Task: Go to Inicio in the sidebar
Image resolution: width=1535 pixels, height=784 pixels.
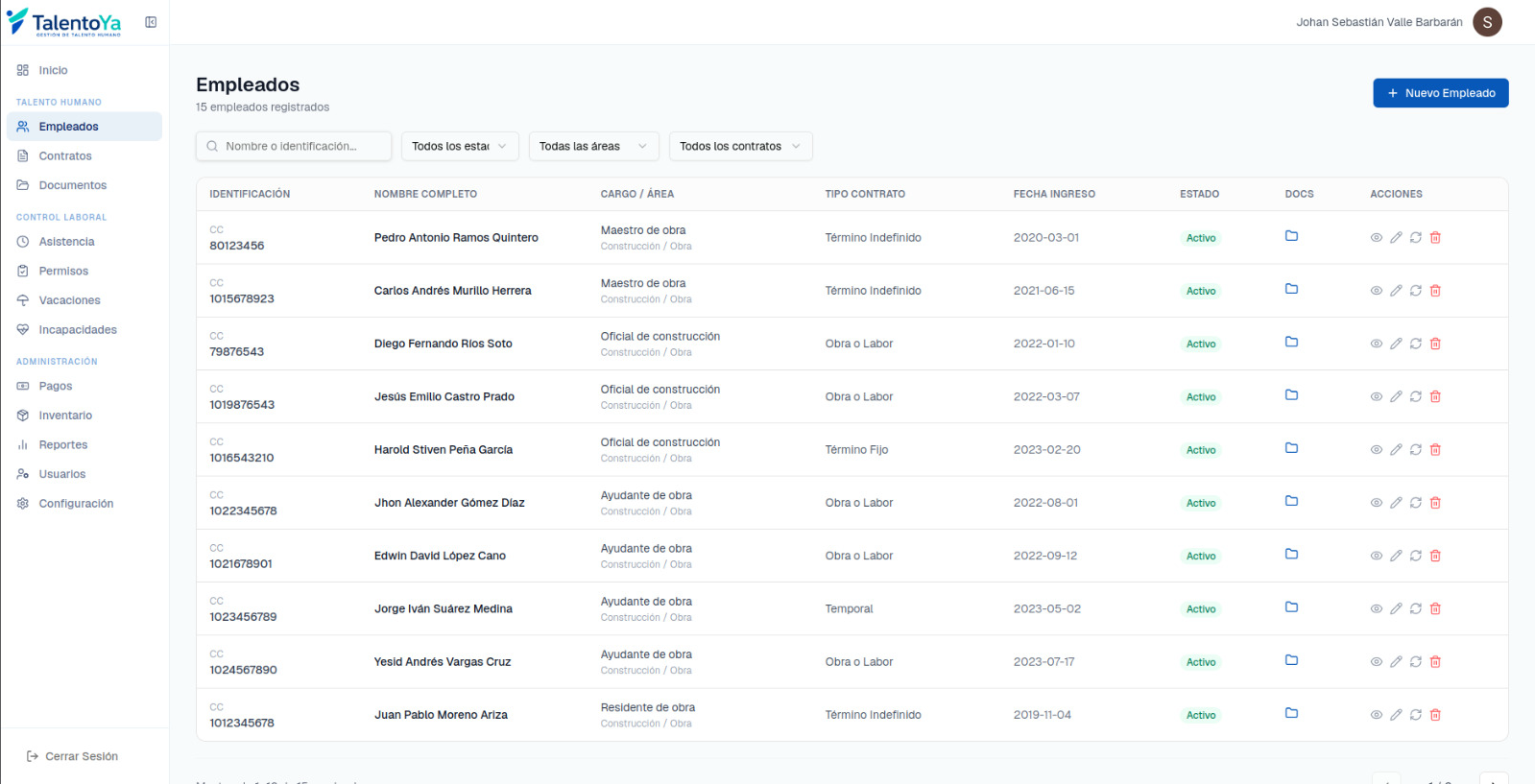Action: point(84,70)
